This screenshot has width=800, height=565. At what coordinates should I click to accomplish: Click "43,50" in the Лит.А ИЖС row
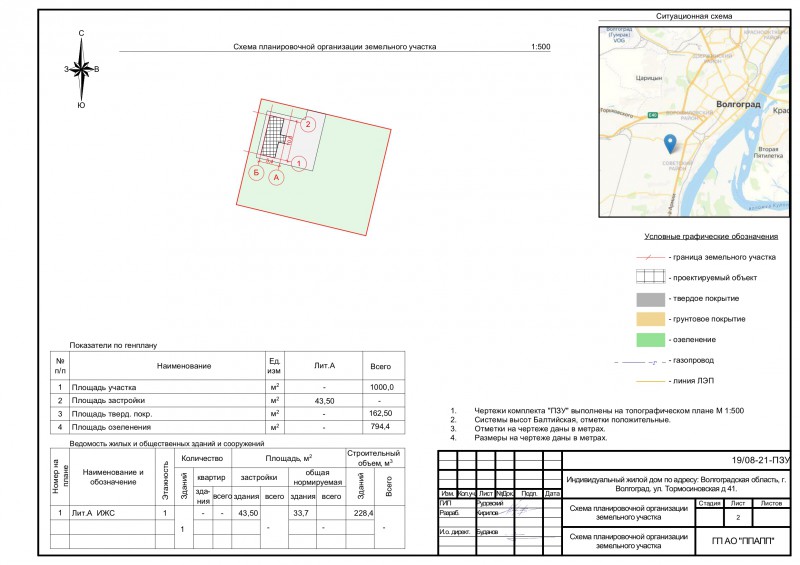click(x=248, y=513)
